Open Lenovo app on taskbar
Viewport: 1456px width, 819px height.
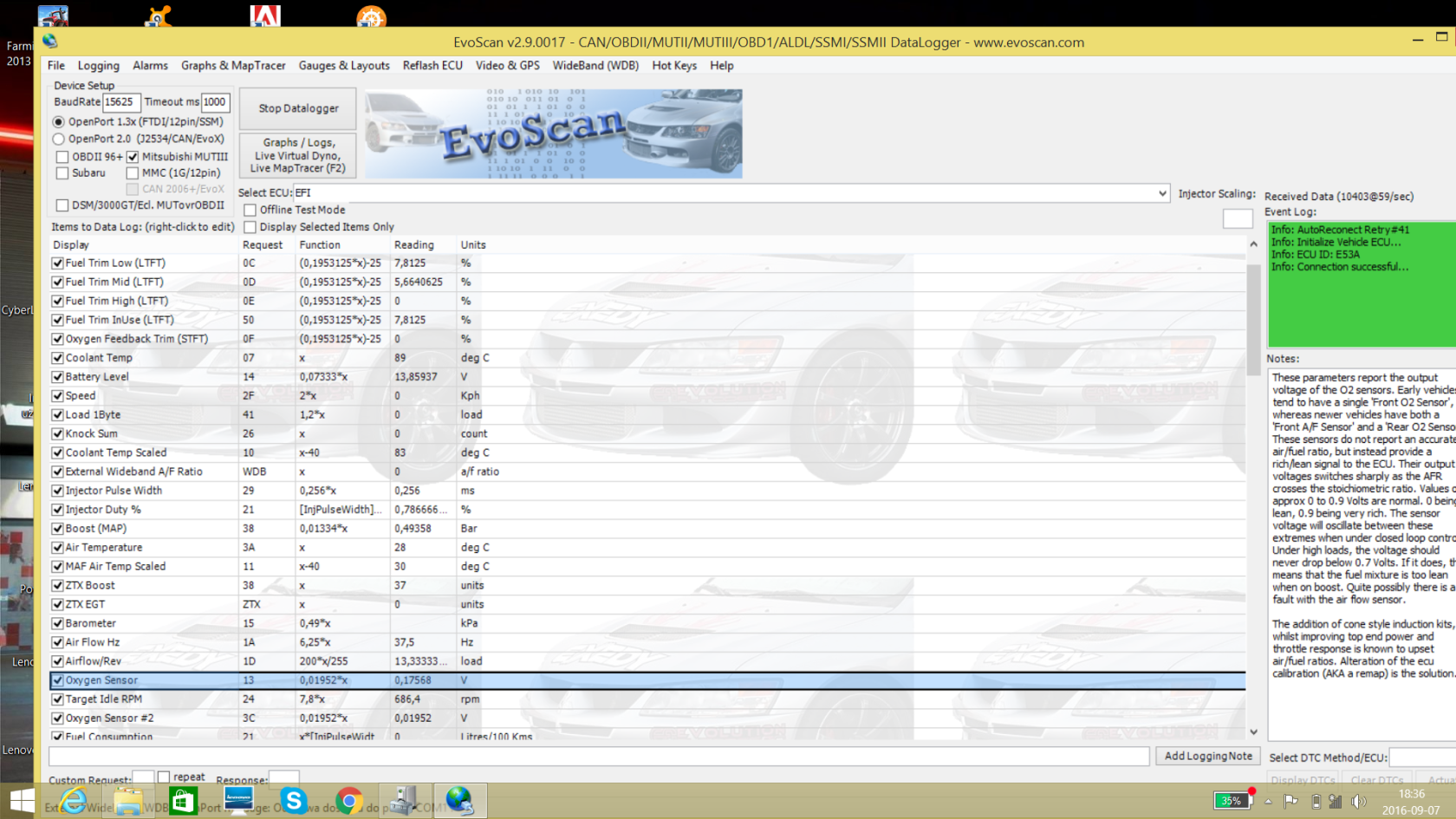[238, 801]
